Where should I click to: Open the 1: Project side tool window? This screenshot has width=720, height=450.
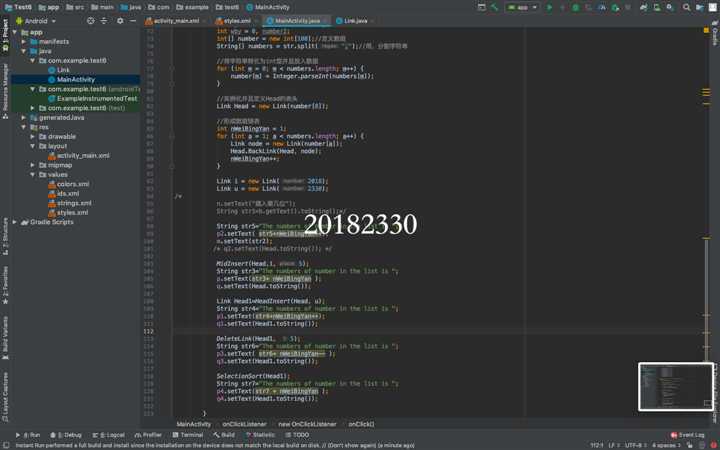tap(5, 37)
